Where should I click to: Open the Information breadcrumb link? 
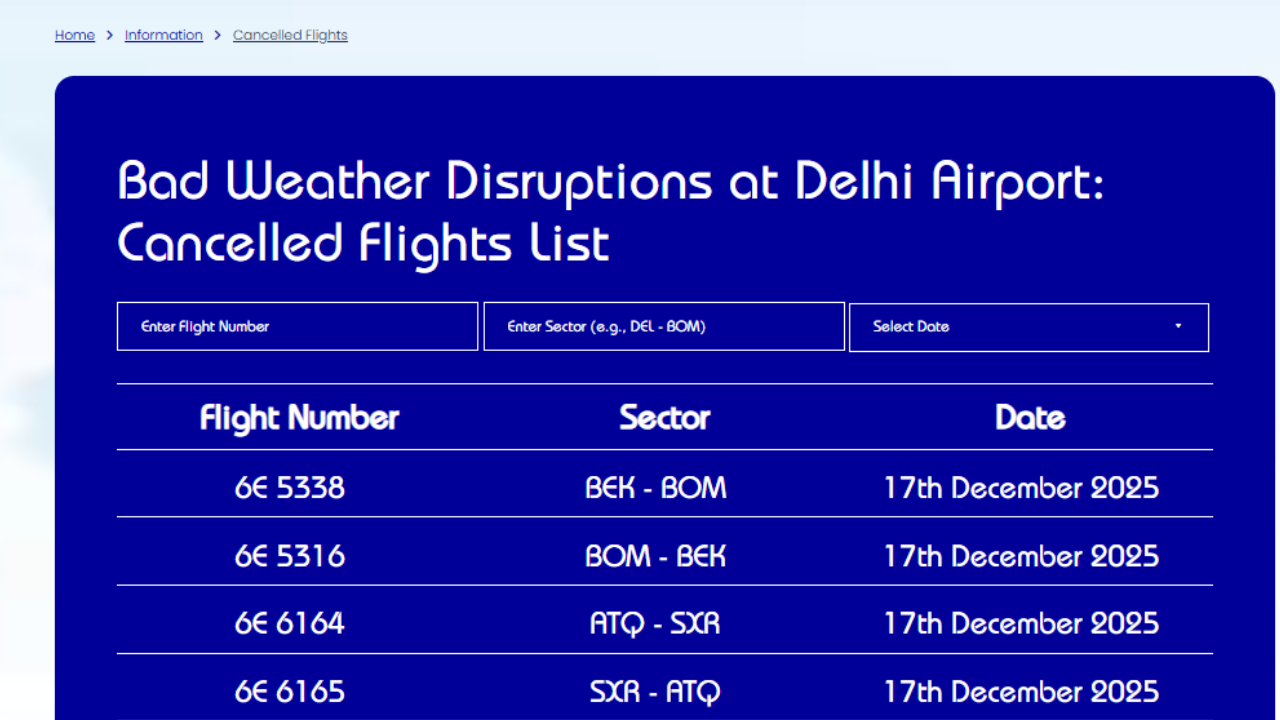coord(163,35)
